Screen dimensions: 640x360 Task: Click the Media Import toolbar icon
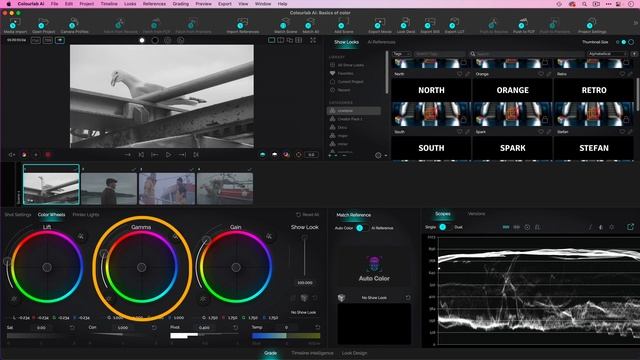click(x=15, y=23)
